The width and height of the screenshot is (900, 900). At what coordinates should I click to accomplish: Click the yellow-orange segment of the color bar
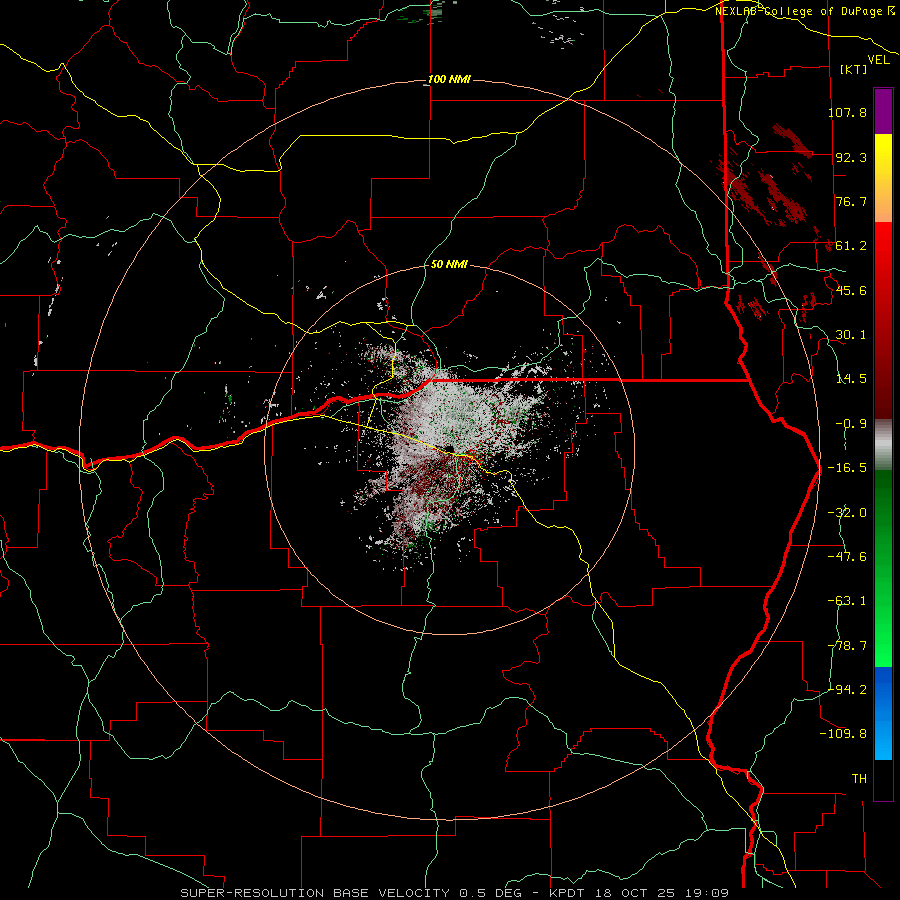click(x=883, y=178)
